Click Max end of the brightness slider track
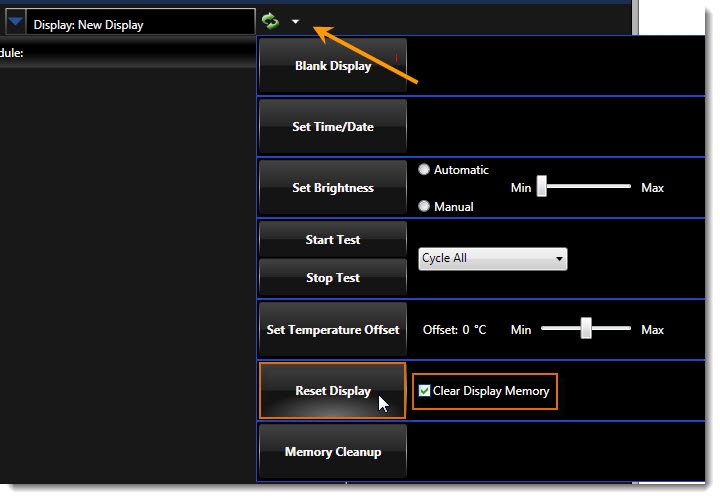 point(629,187)
